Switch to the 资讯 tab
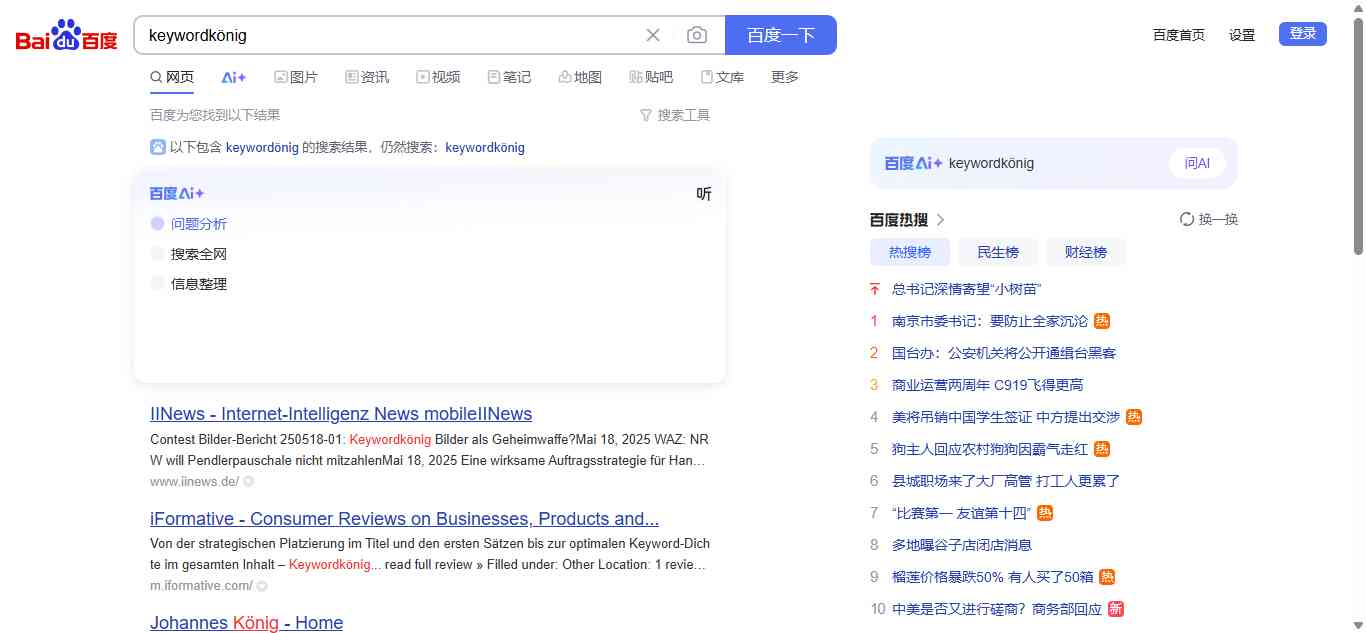1366x633 pixels. pyautogui.click(x=367, y=77)
